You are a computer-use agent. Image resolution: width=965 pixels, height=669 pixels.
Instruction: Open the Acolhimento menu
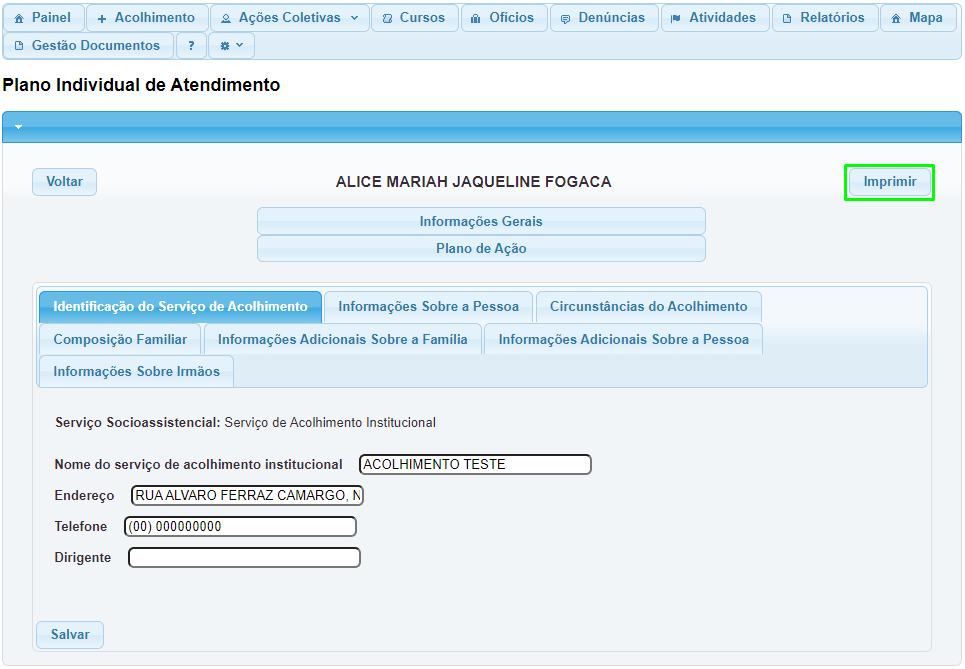pos(147,18)
